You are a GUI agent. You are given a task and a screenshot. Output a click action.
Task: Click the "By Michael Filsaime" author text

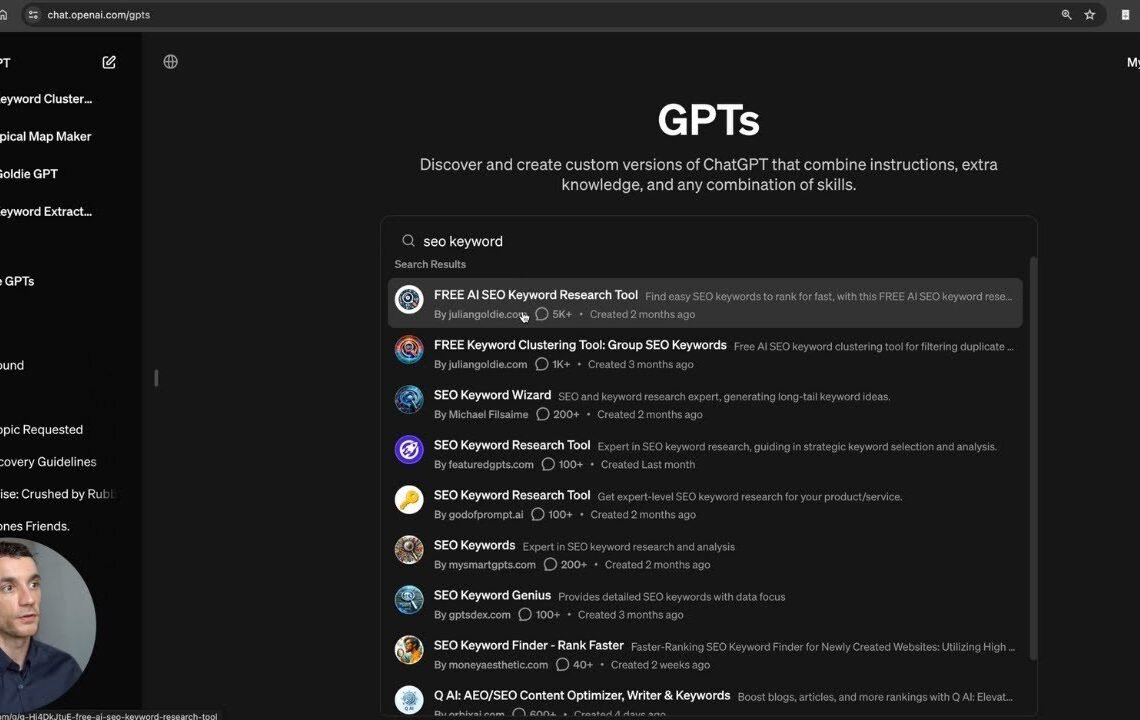coord(481,415)
